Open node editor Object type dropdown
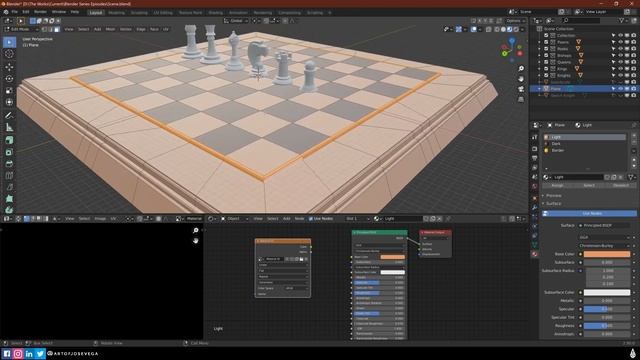 pyautogui.click(x=234, y=219)
